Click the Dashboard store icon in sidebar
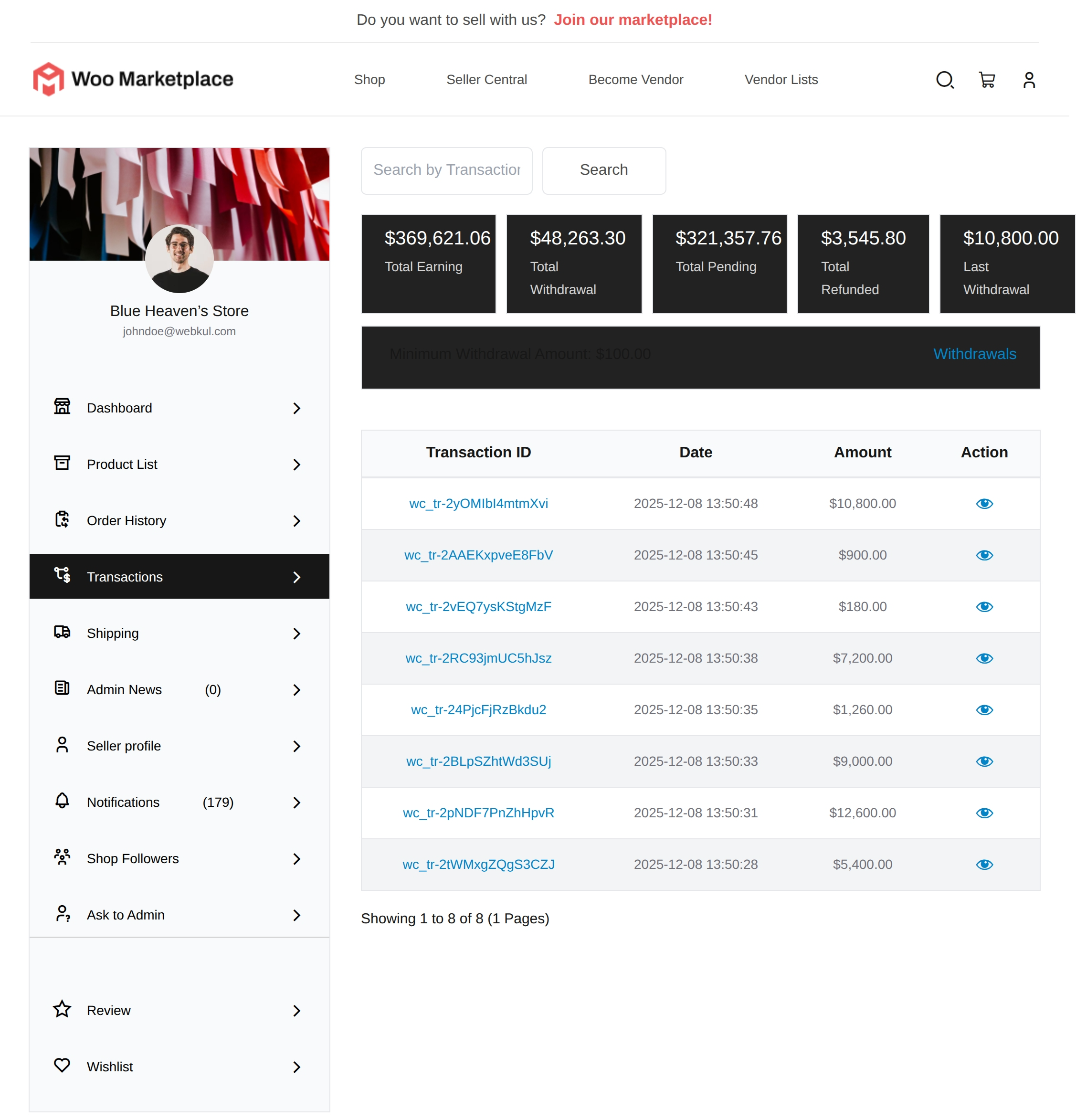The height and width of the screenshot is (1120, 1076). [62, 406]
